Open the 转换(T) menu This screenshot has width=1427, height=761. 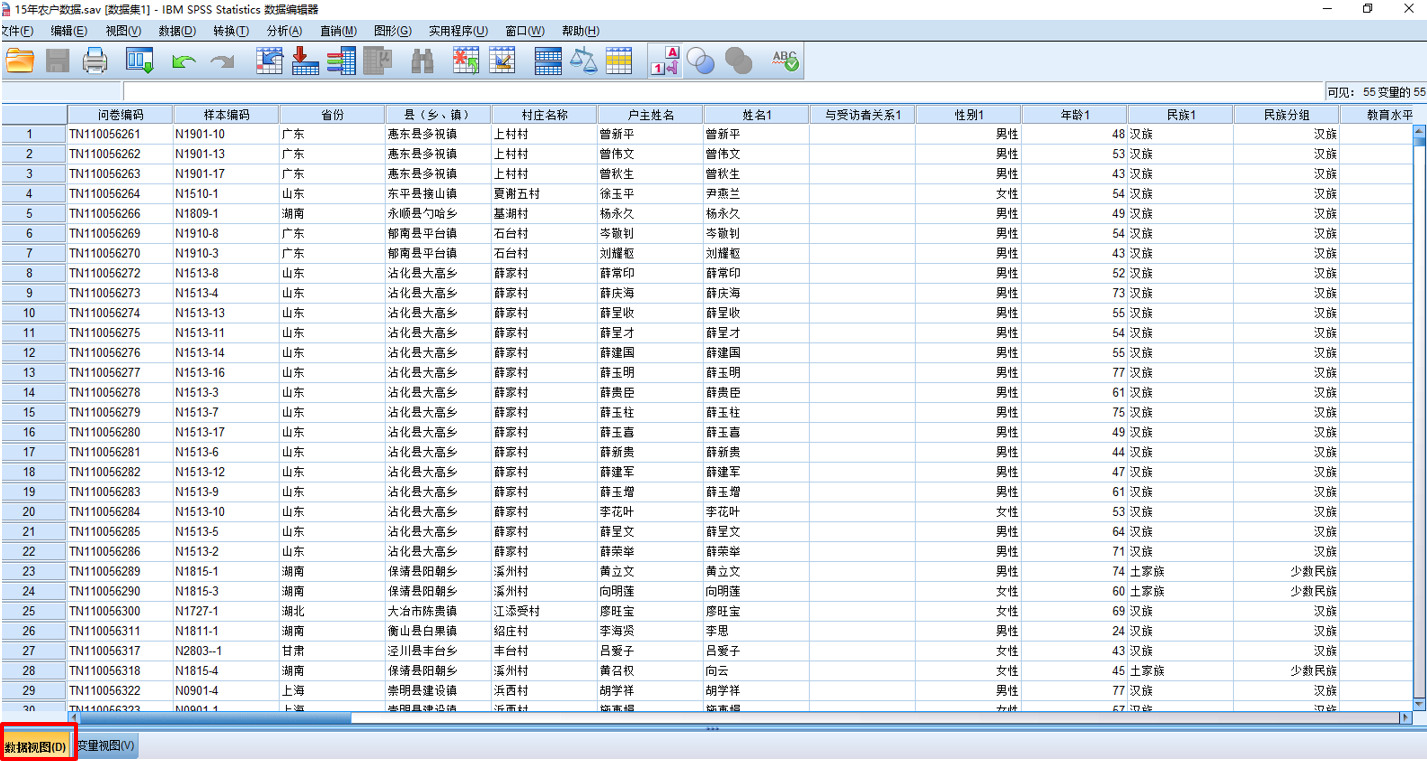click(231, 31)
